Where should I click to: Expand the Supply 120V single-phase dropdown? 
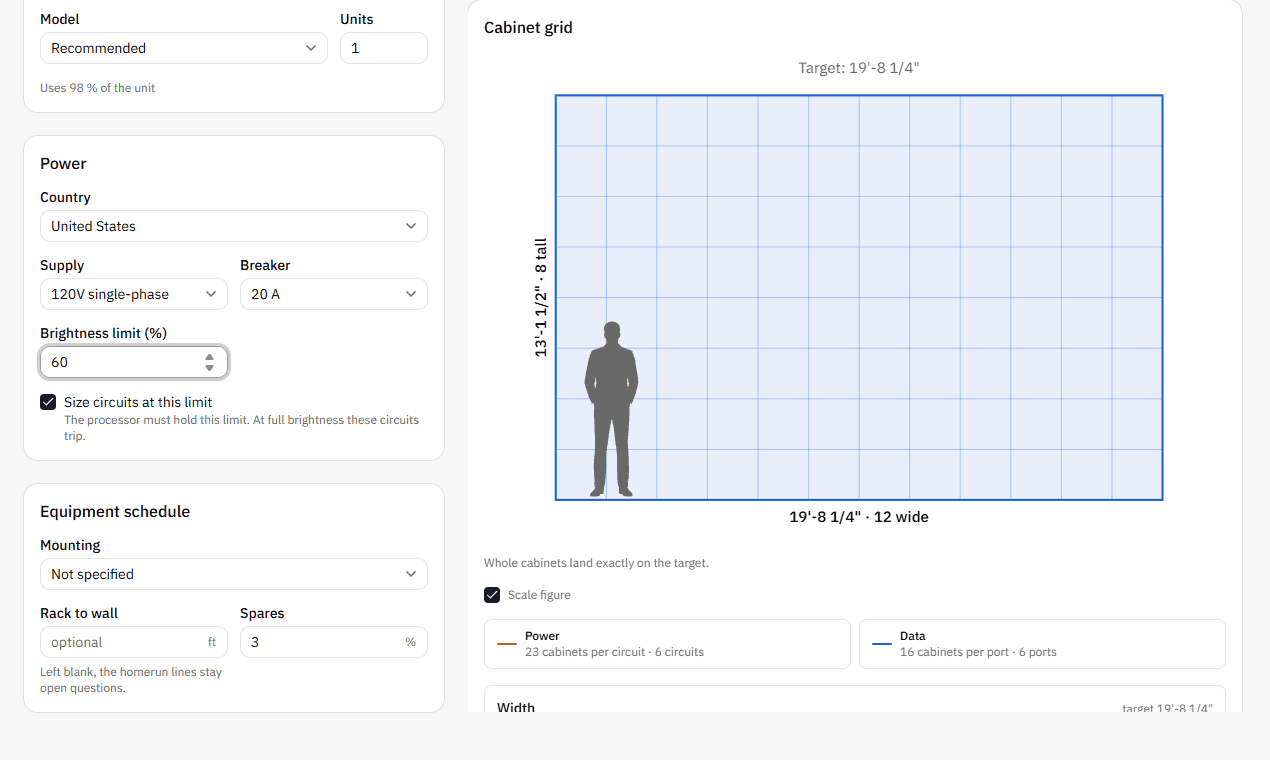pos(134,294)
